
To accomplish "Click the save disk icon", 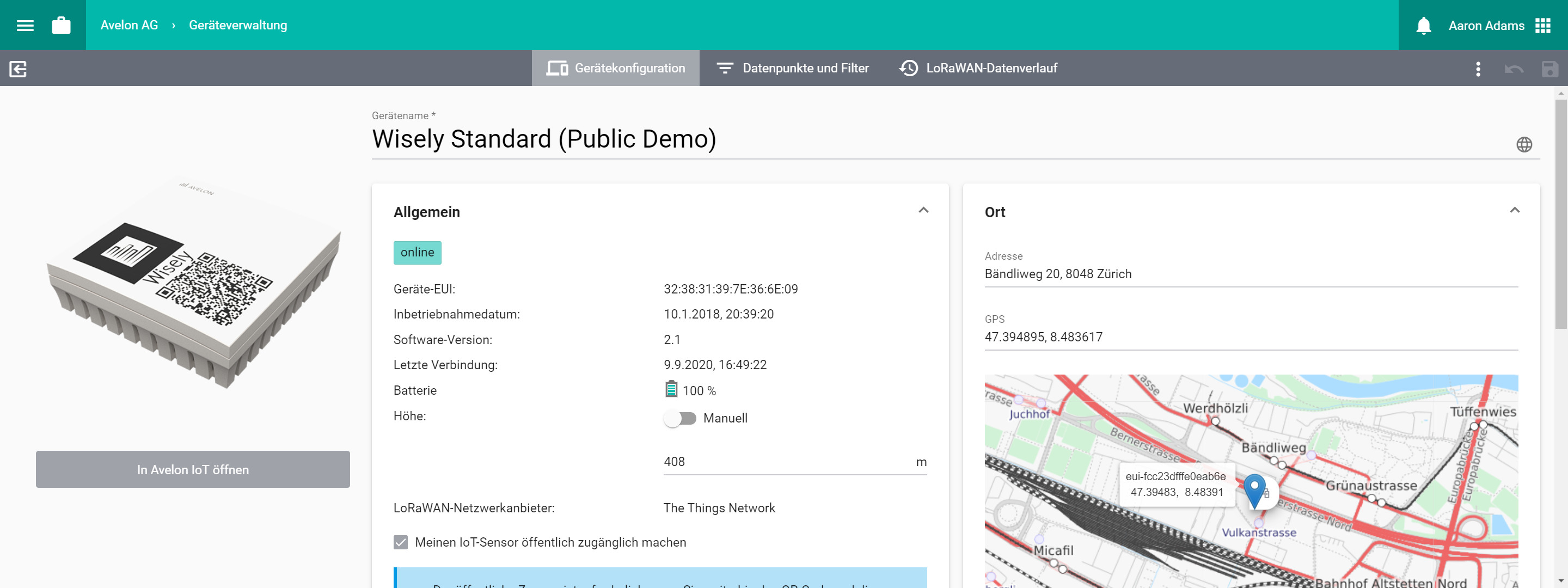I will pyautogui.click(x=1549, y=69).
